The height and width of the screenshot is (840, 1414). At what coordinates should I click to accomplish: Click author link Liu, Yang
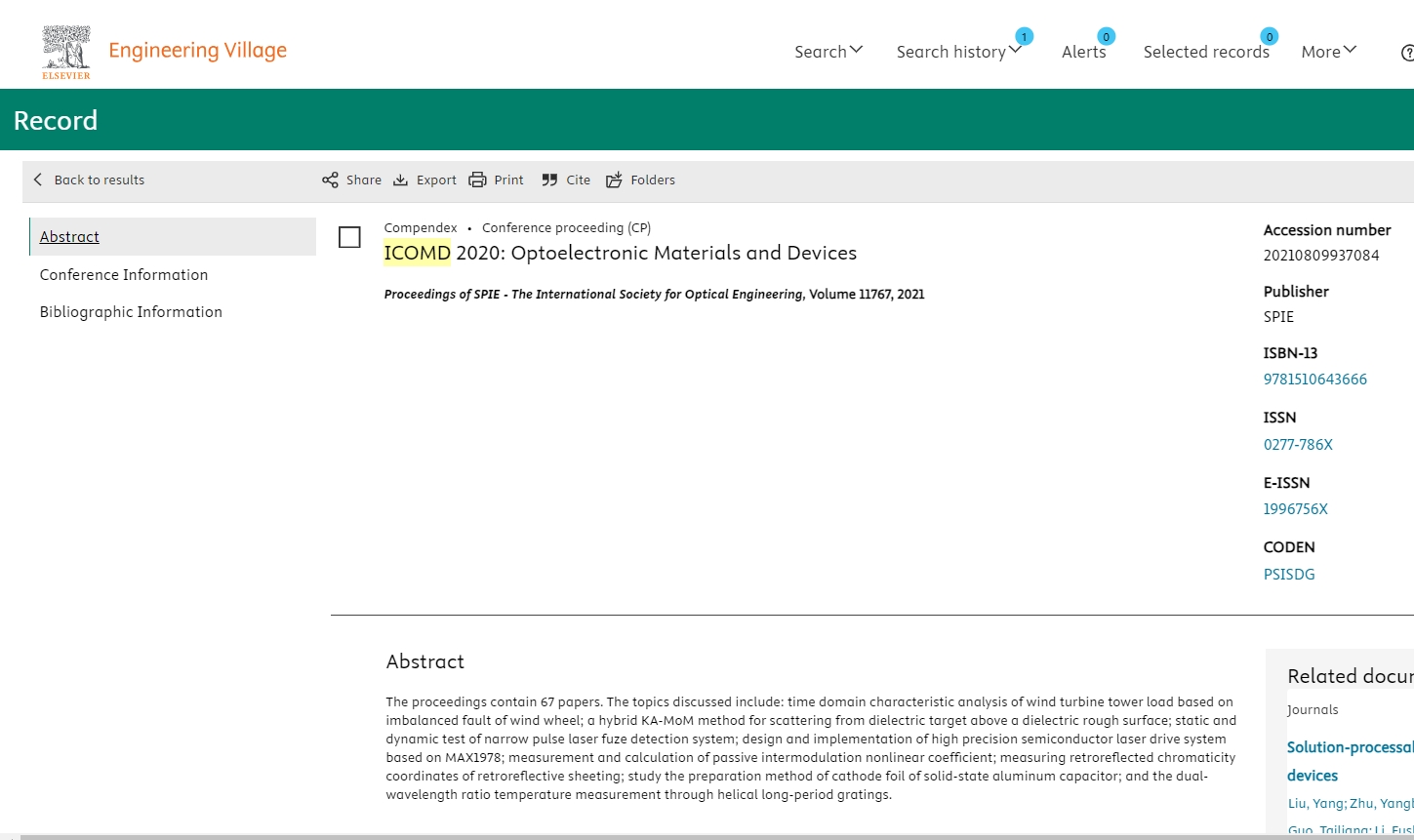(x=1316, y=804)
